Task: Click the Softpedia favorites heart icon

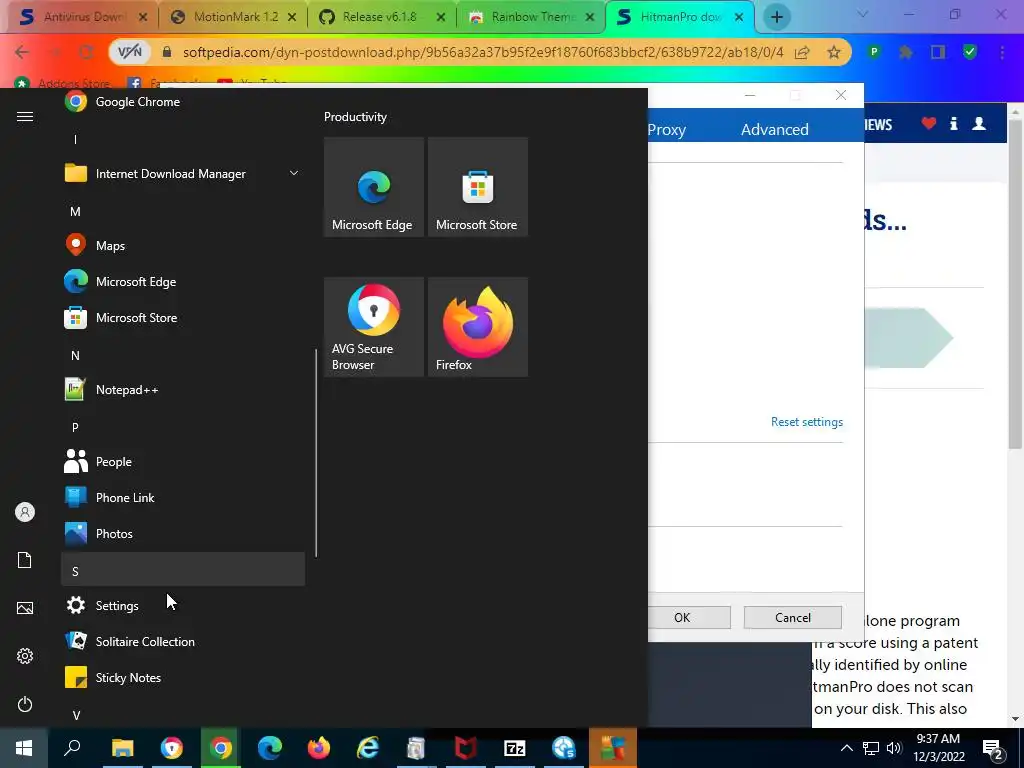Action: pyautogui.click(x=929, y=123)
